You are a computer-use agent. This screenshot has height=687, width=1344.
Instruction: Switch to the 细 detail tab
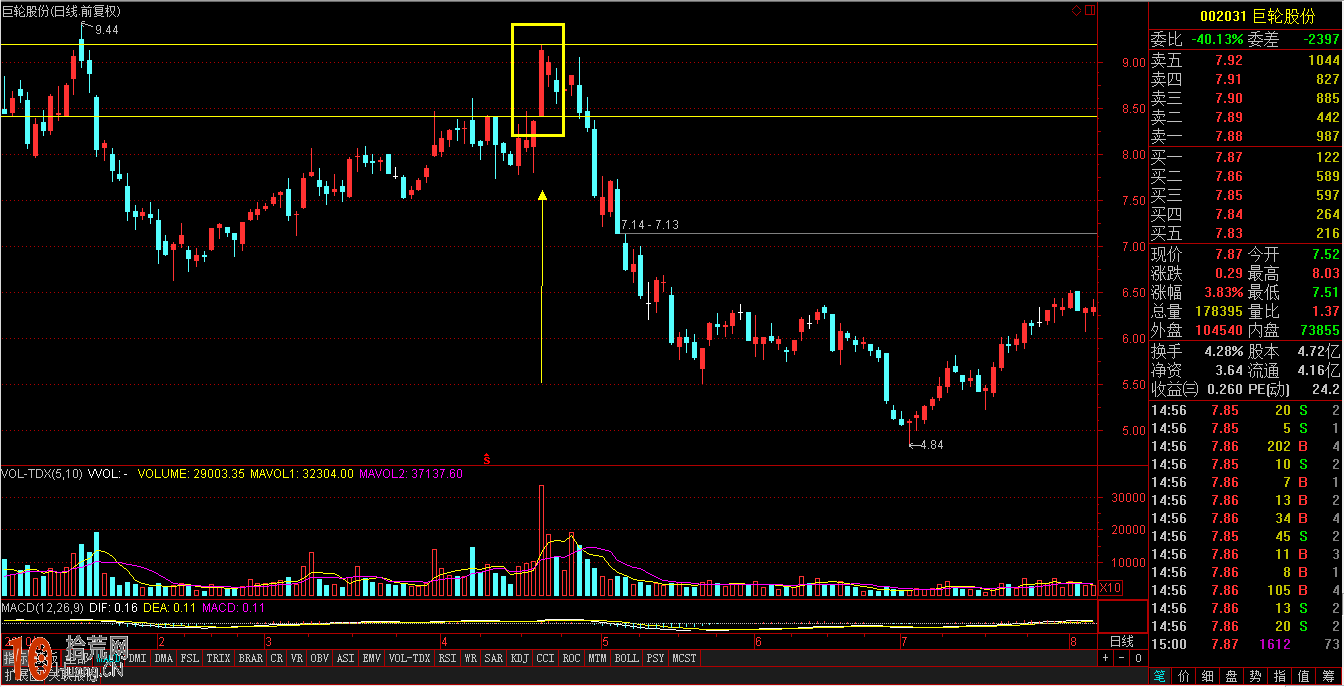pos(1208,676)
